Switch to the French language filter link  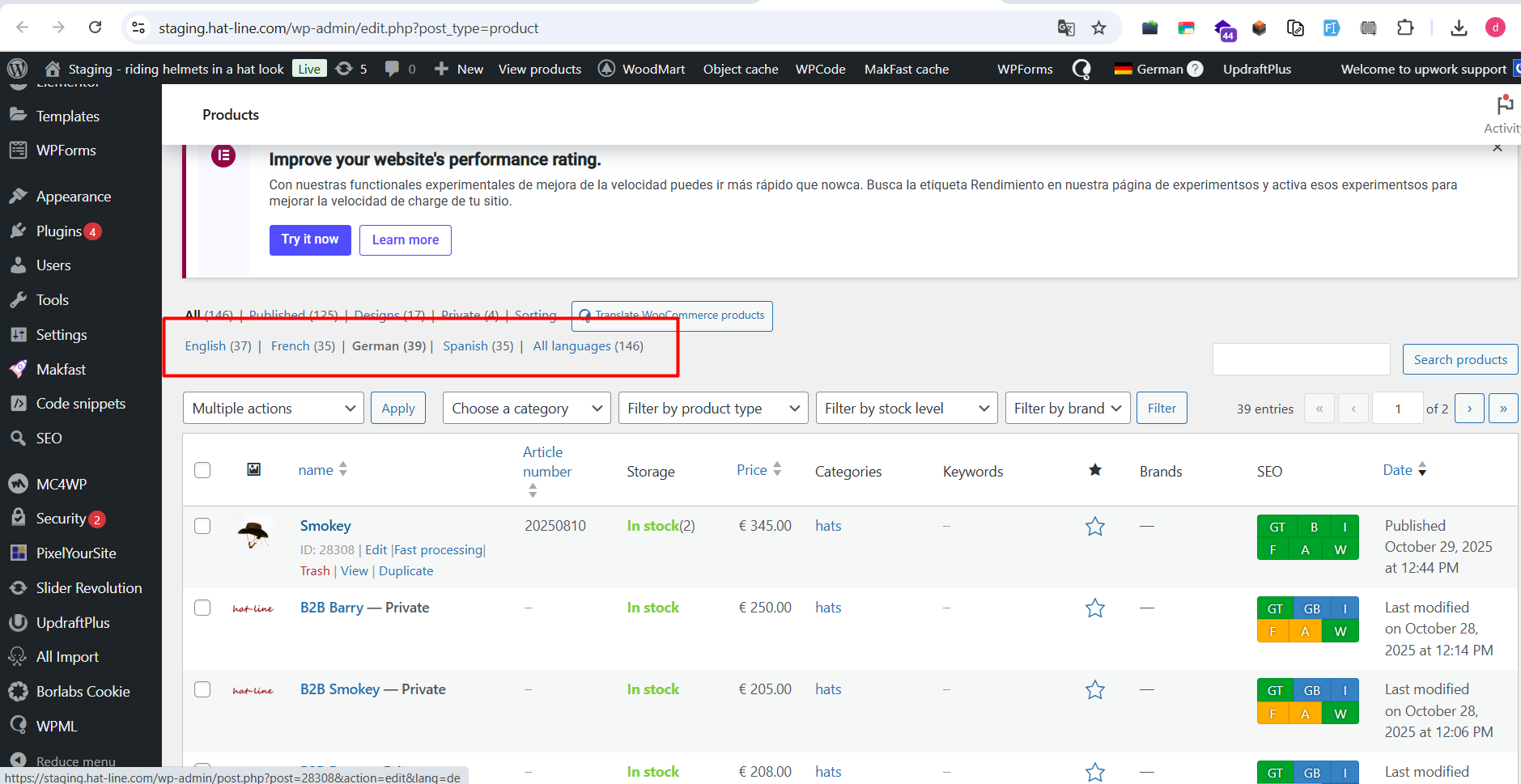[290, 346]
